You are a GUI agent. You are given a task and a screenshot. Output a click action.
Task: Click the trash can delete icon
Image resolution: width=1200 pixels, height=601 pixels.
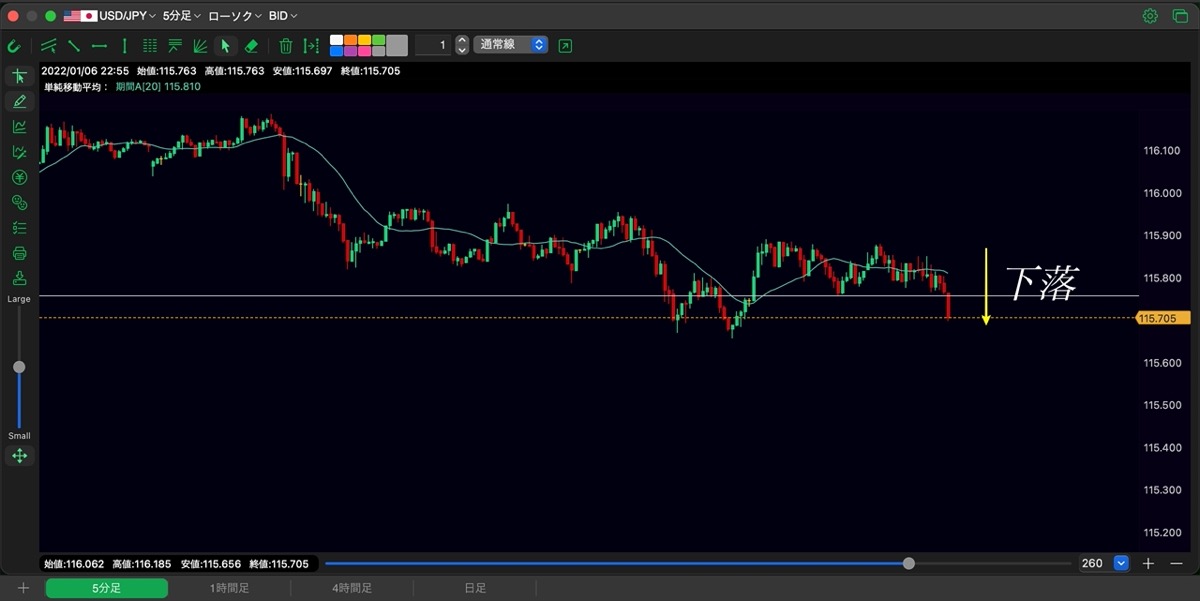[x=286, y=46]
